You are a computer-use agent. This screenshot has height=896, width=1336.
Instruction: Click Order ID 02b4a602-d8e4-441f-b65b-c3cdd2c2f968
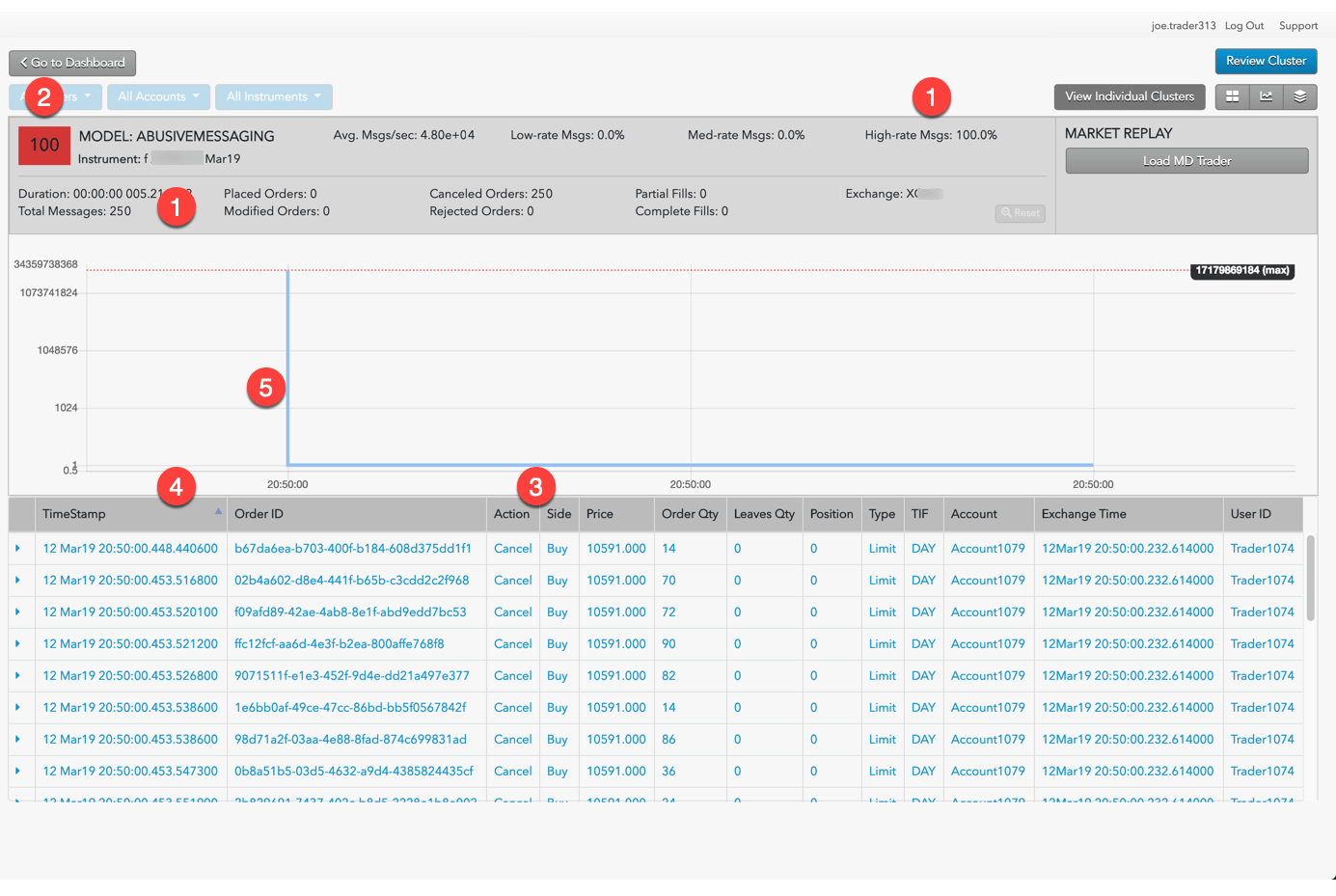point(352,580)
